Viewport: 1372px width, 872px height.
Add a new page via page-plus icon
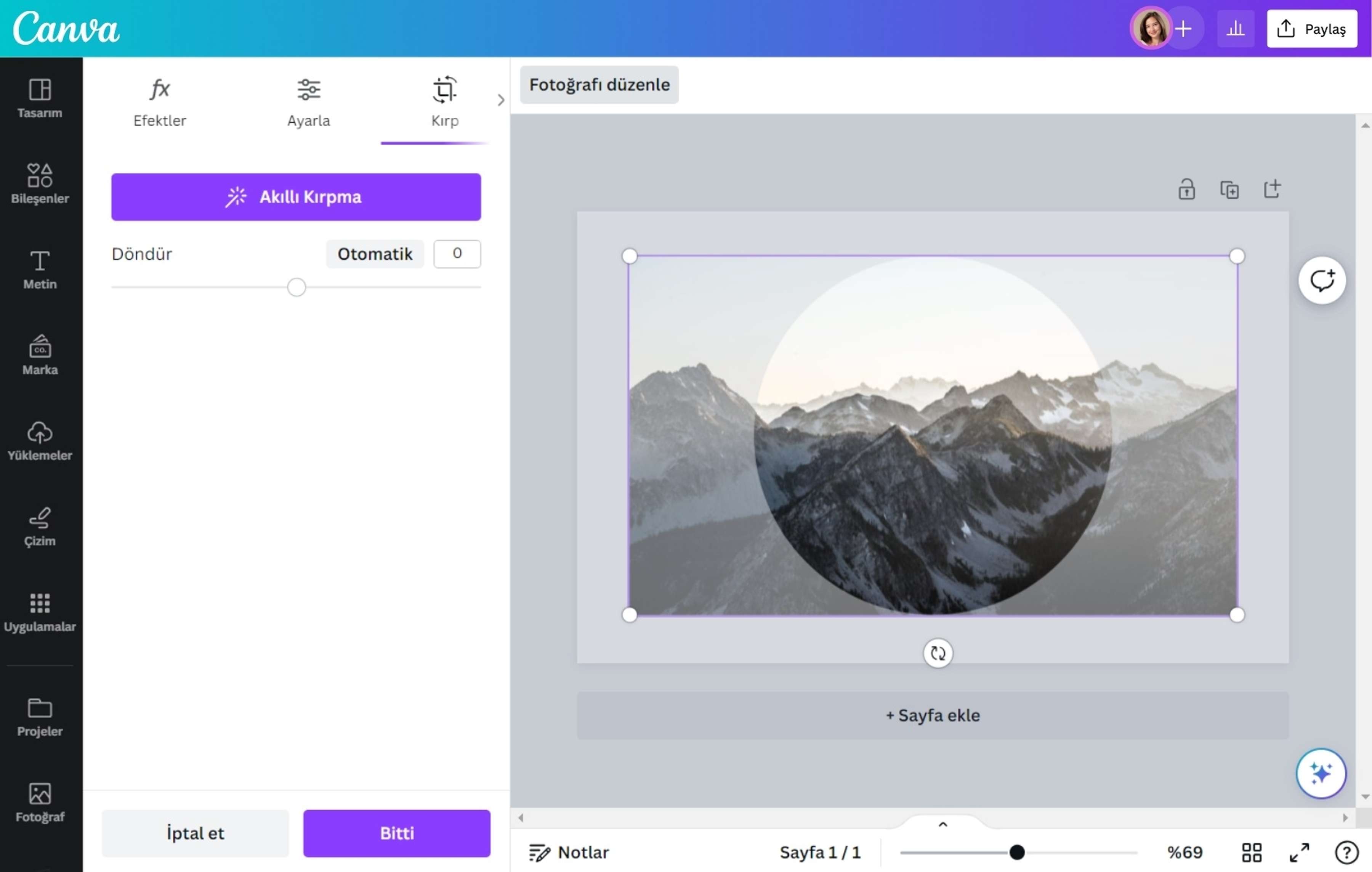(x=1272, y=189)
